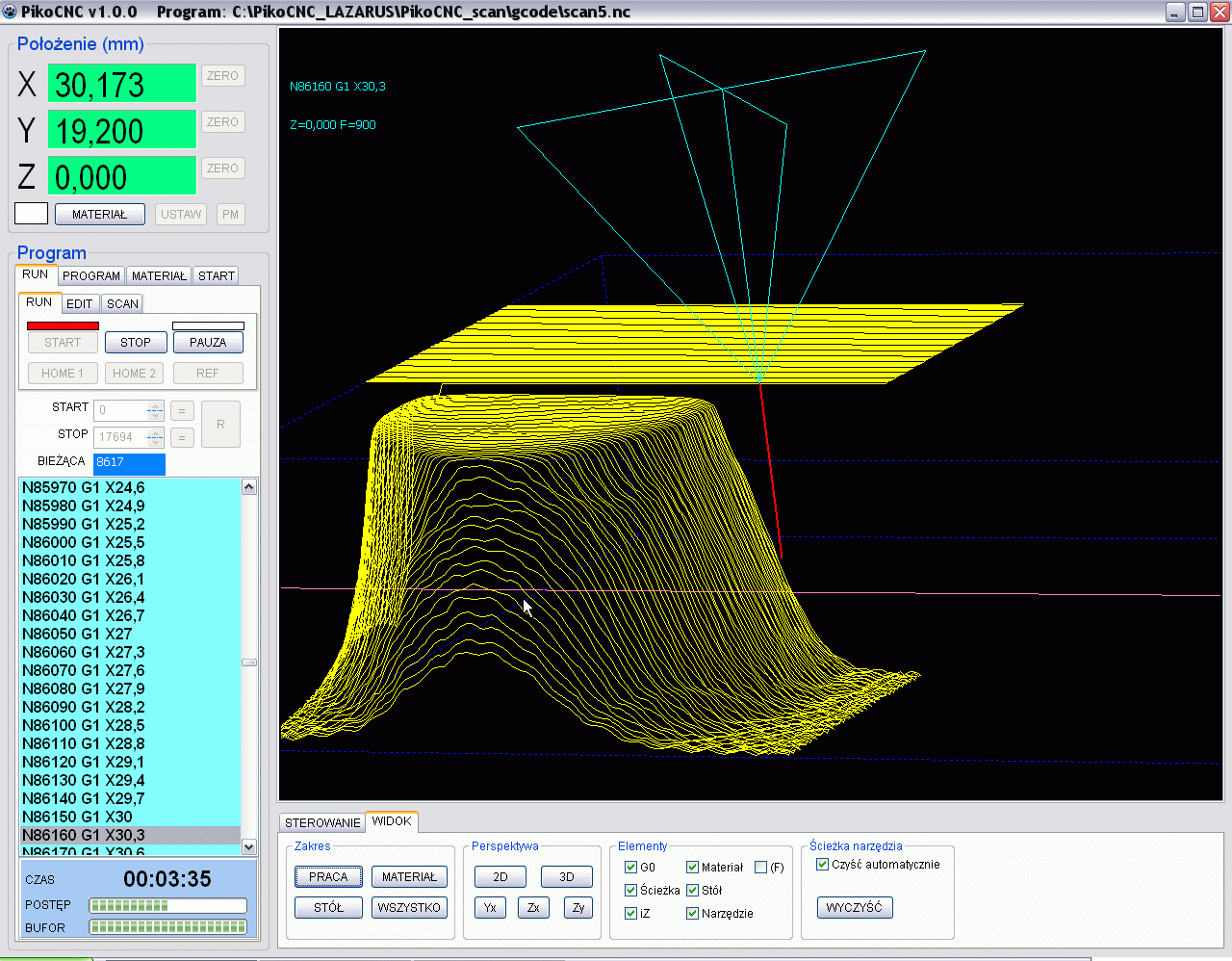Focus the STOP line number field
The image size is (1232, 961).
click(120, 437)
